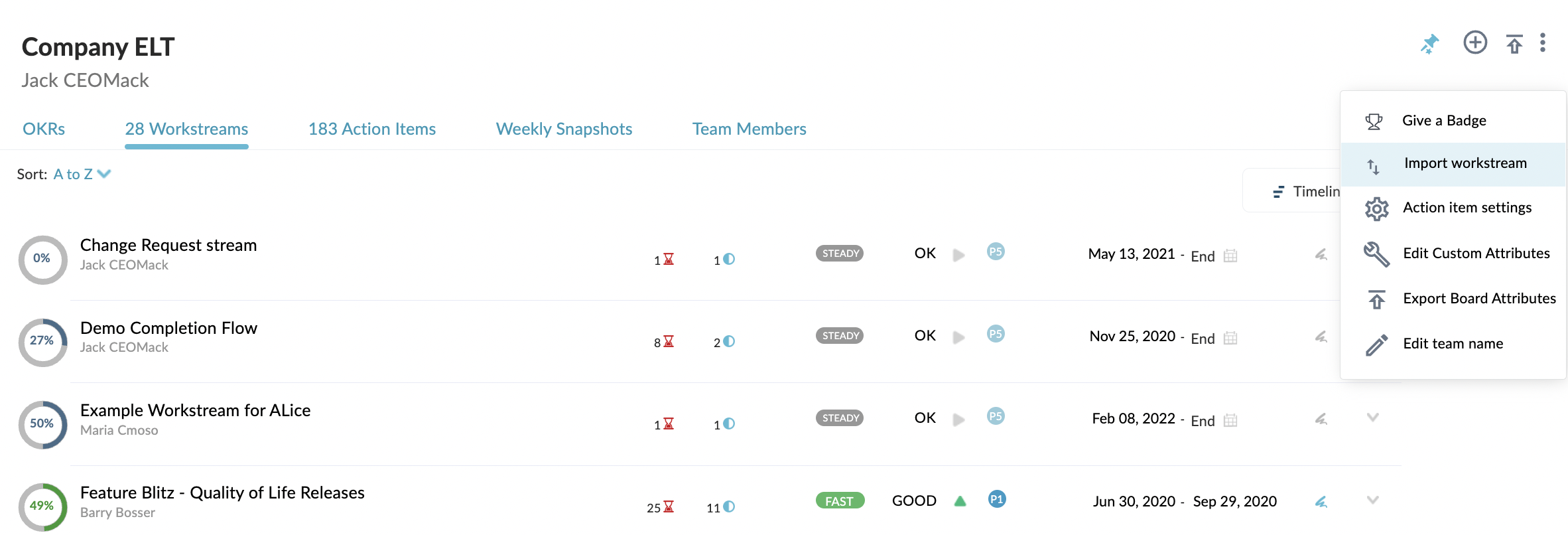
Task: Click the pin icon in header
Action: point(1430,44)
